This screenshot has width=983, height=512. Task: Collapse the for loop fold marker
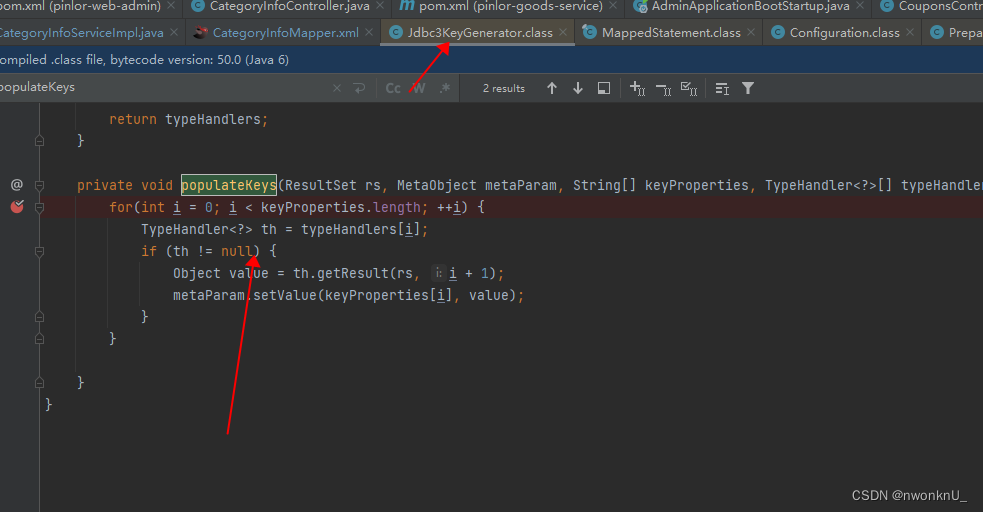[39, 207]
